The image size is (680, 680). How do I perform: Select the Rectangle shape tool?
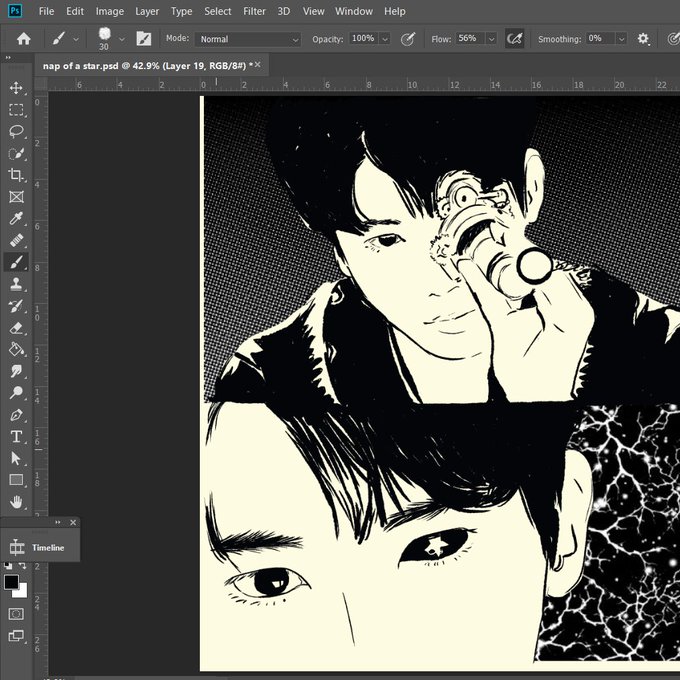(x=16, y=480)
